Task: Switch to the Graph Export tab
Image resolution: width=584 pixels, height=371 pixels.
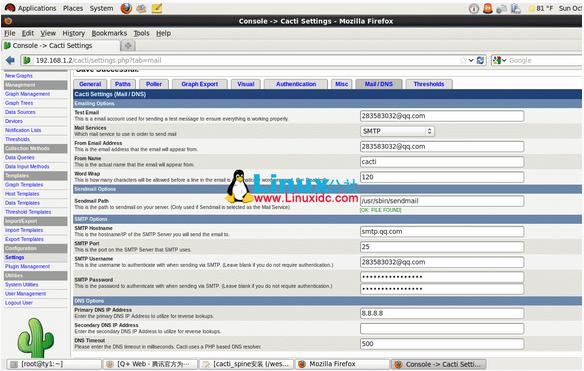Action: pos(200,84)
